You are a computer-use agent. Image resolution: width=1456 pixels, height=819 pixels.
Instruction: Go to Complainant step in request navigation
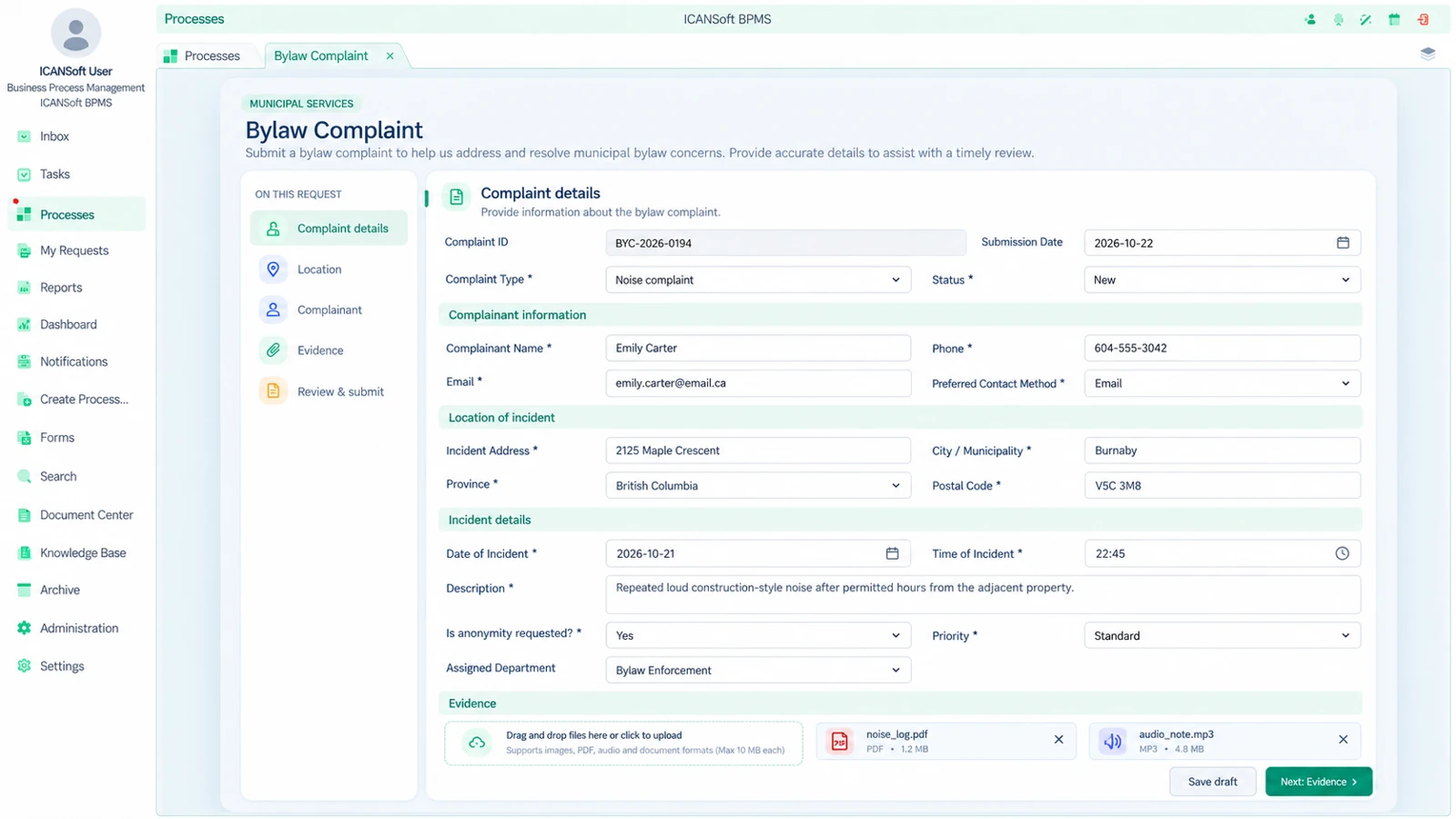(x=329, y=309)
